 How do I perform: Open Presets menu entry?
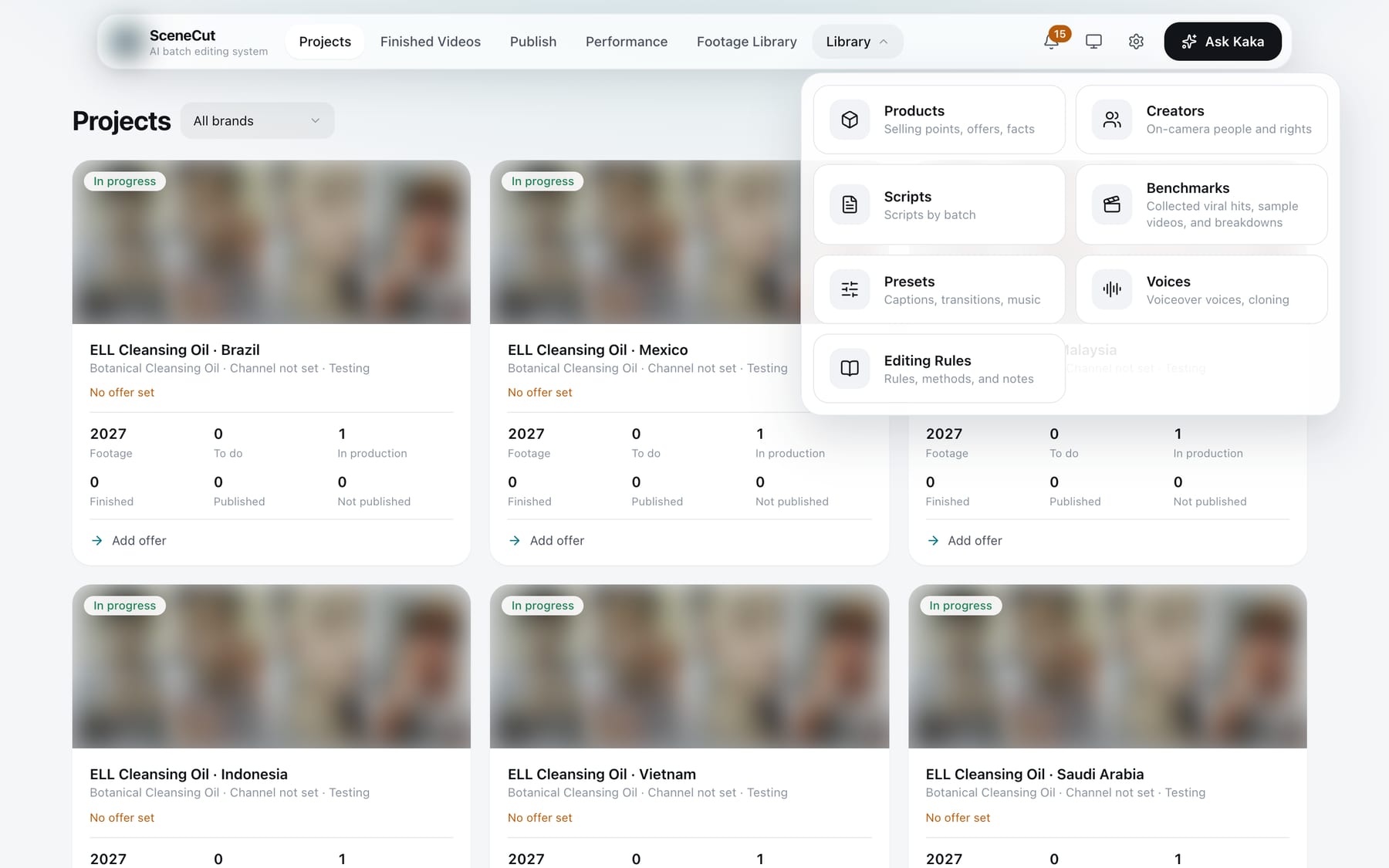coord(939,289)
